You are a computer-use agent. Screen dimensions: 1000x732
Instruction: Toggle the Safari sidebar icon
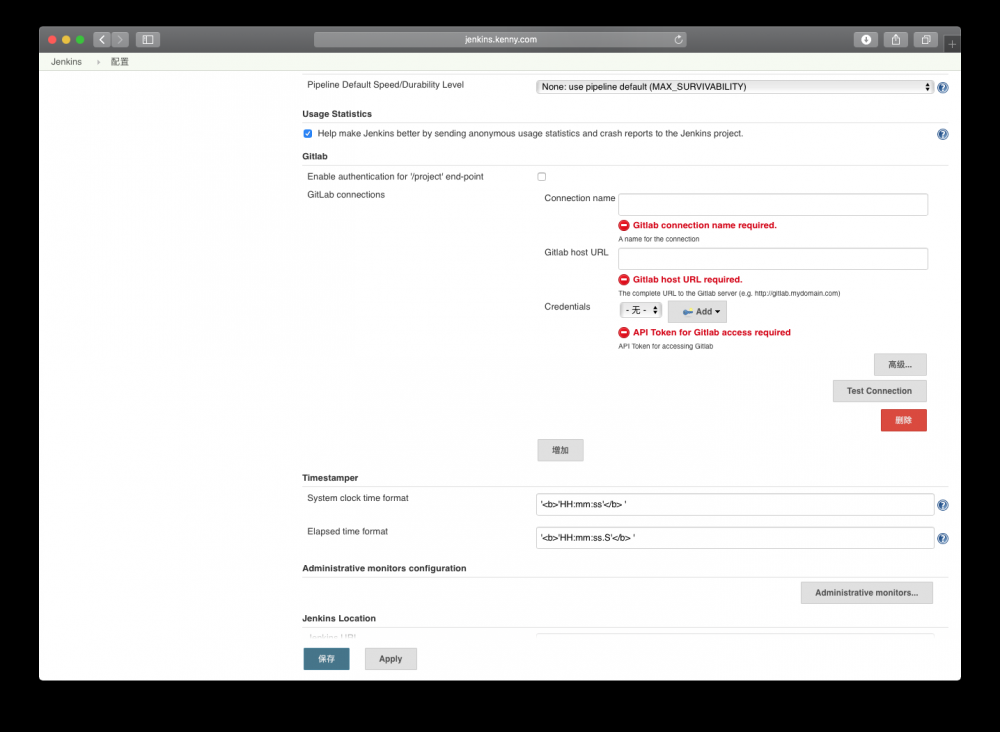tap(148, 40)
